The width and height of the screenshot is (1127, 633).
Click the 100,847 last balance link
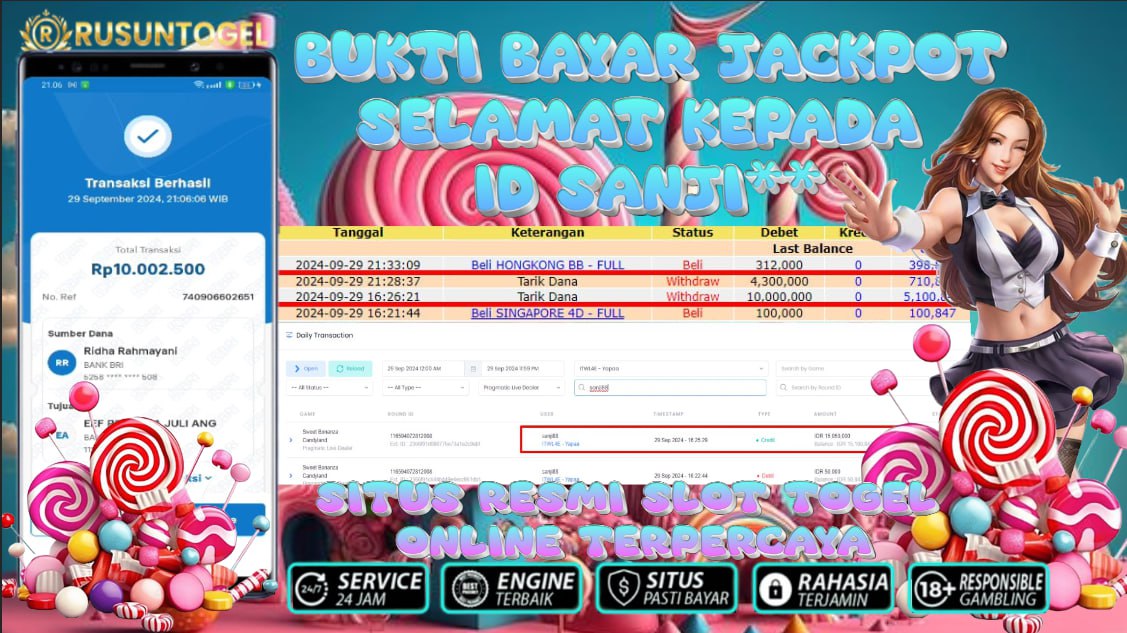[x=932, y=313]
